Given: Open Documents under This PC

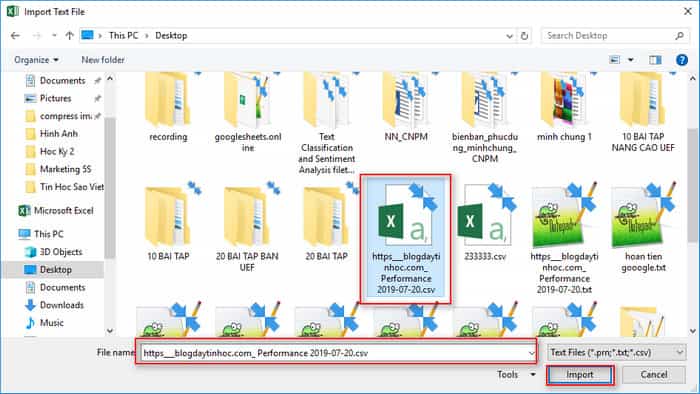Looking at the screenshot, I should tap(62, 288).
